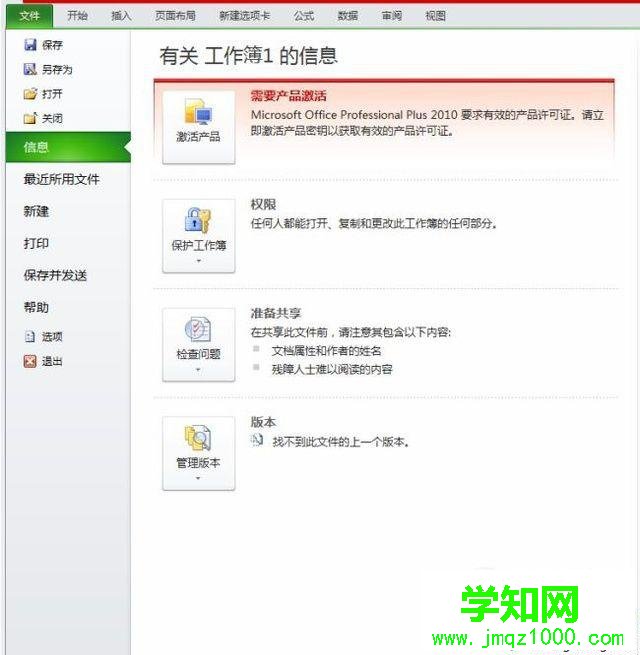Open 保存并发送 (Save & Send)

55,275
